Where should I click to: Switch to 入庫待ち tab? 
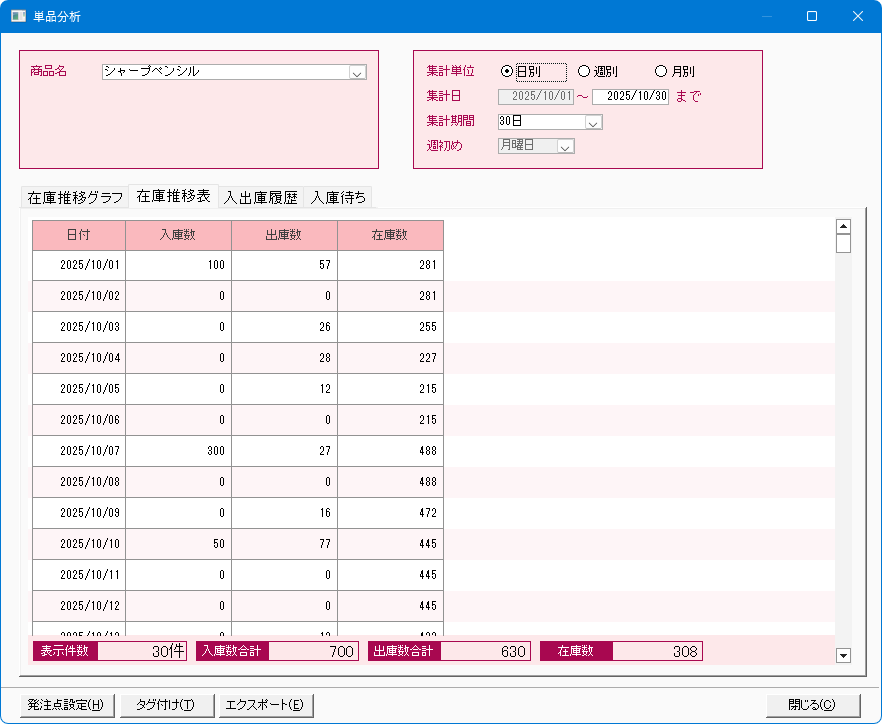[338, 198]
